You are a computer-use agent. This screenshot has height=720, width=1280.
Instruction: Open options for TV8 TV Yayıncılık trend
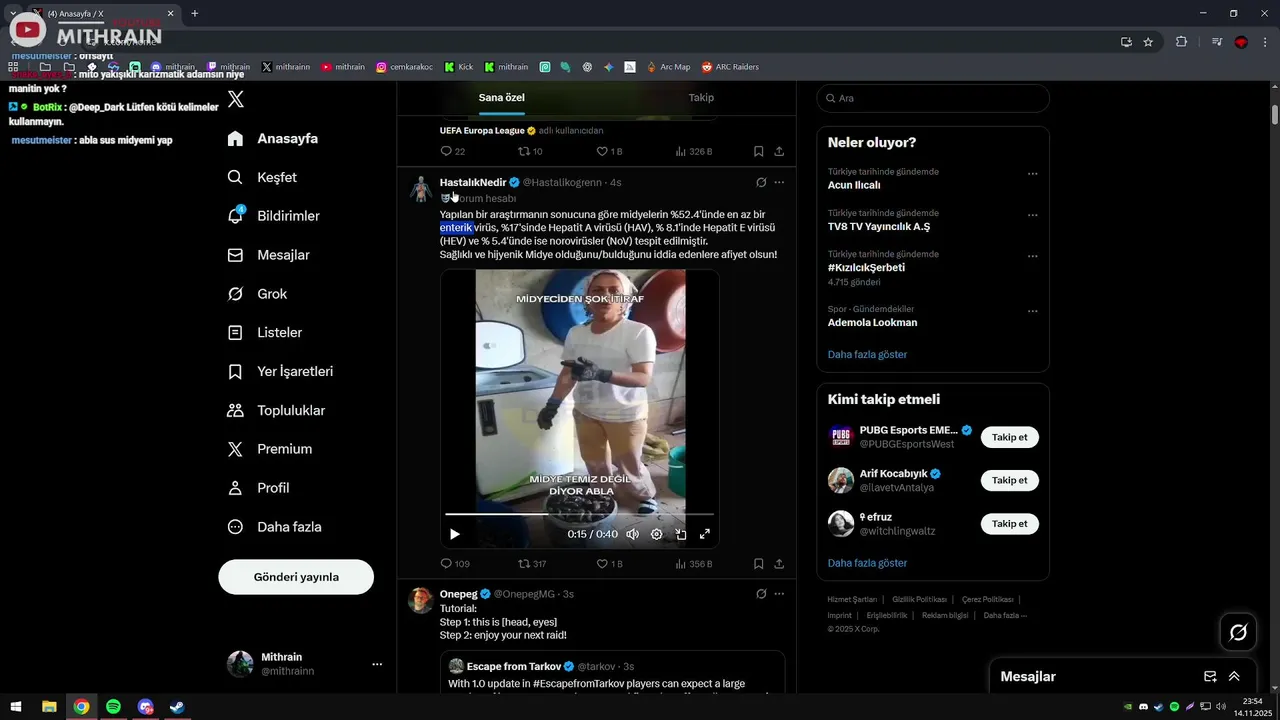pyautogui.click(x=1033, y=216)
